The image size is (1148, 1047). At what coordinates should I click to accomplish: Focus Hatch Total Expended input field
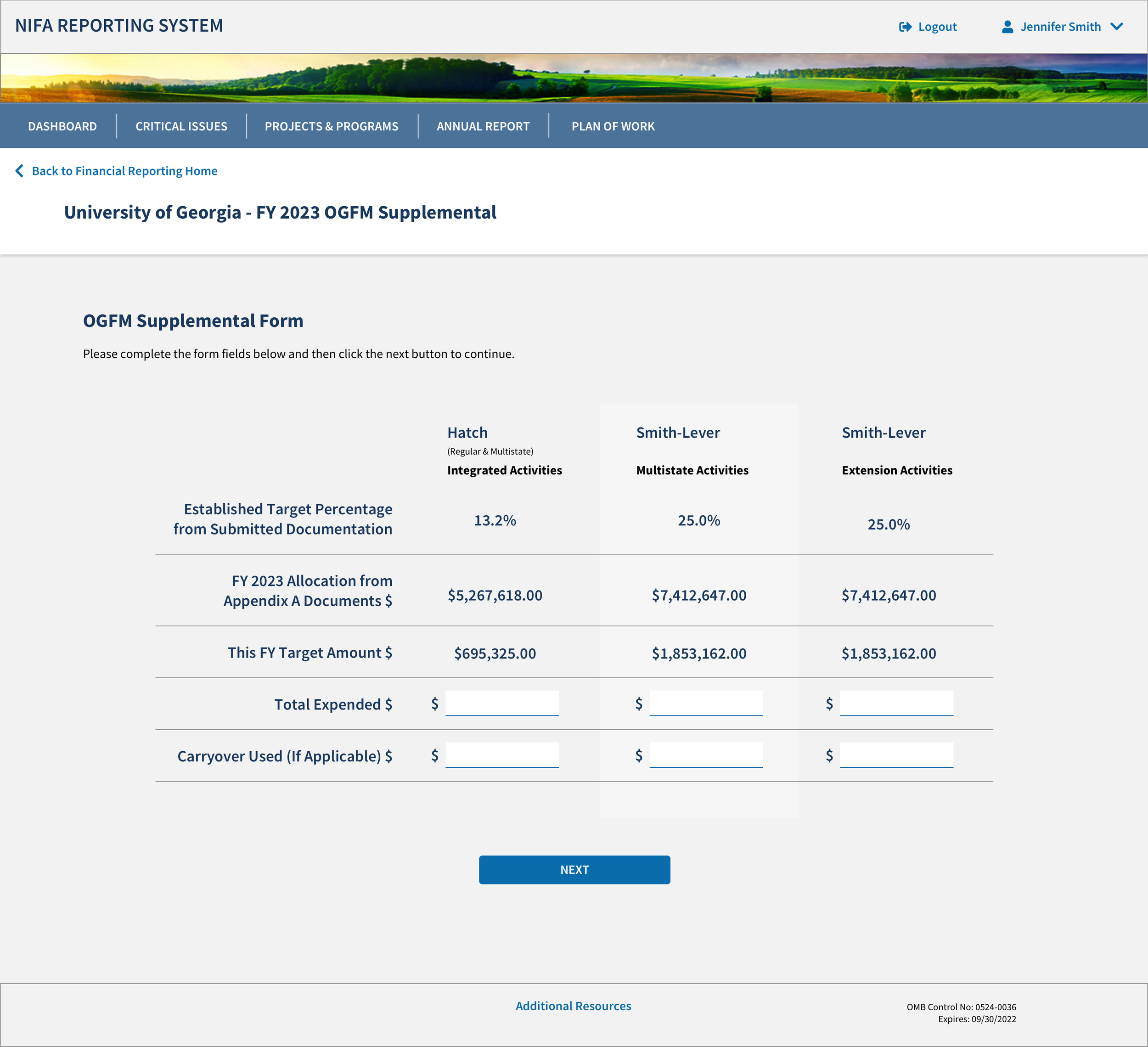tap(502, 703)
